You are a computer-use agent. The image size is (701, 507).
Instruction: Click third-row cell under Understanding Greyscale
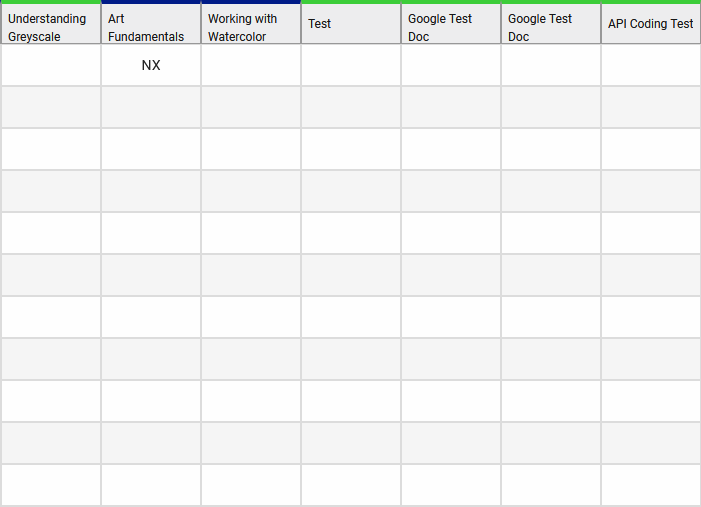pos(51,149)
